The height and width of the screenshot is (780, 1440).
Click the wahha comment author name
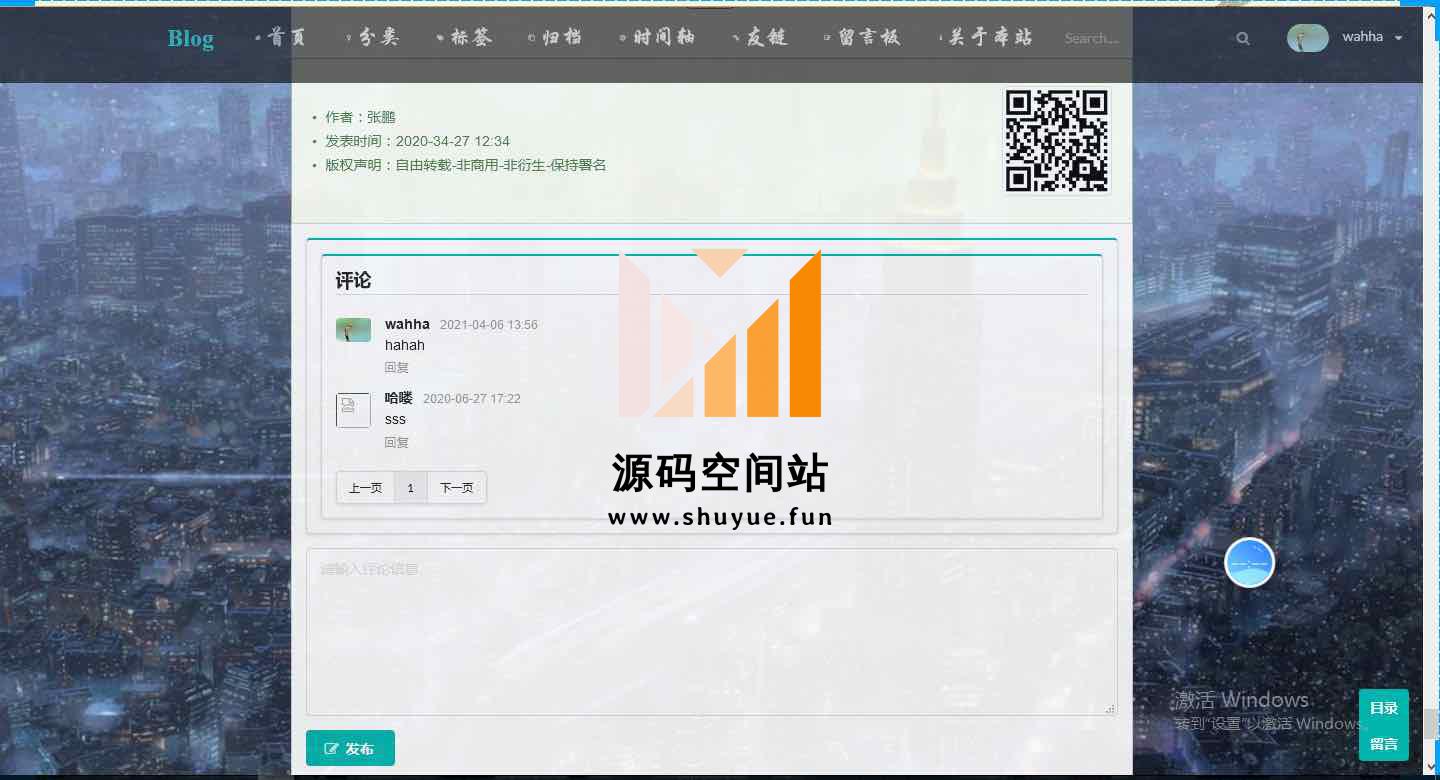point(407,324)
